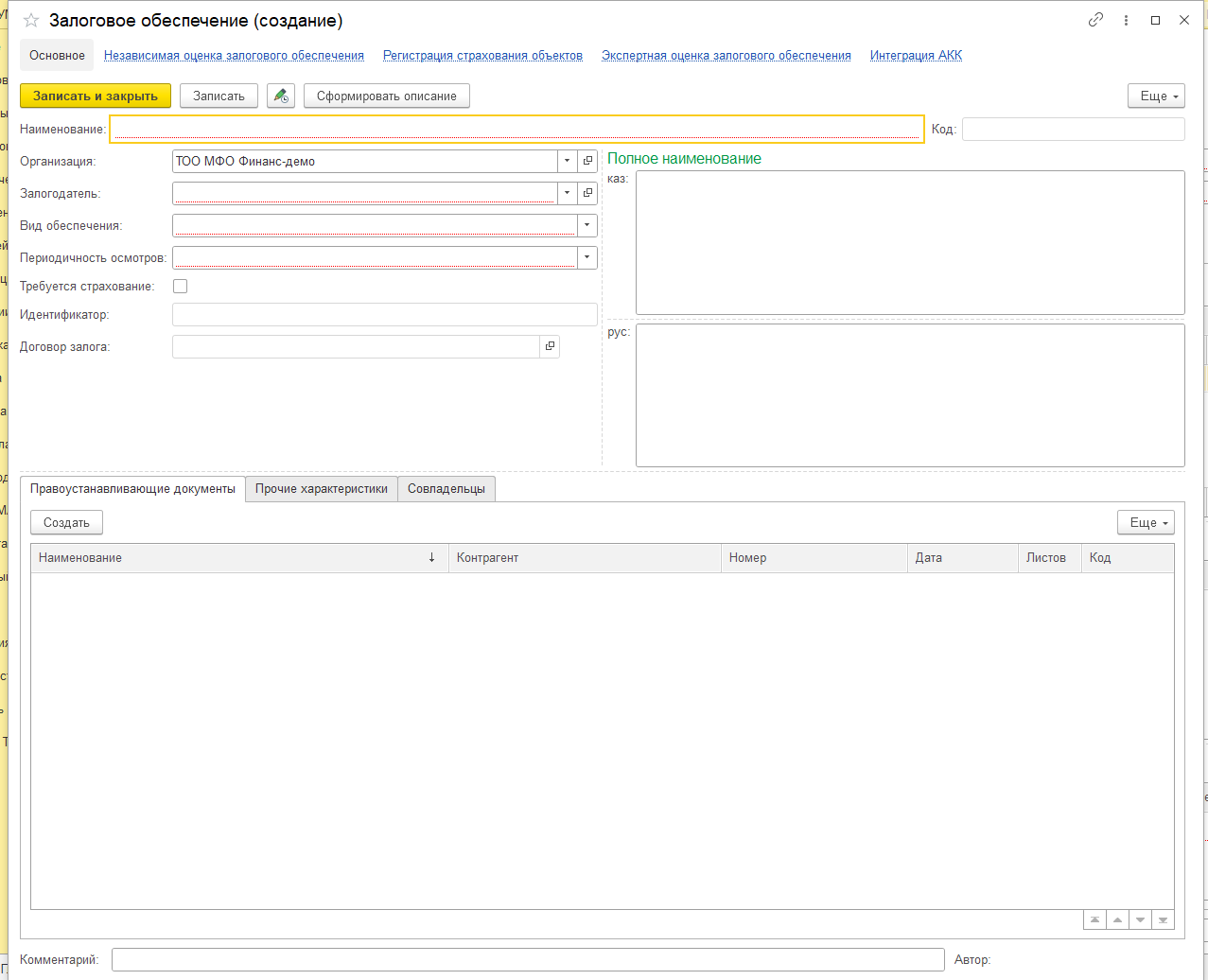
Task: Move row to top in documents table
Action: [x=1094, y=919]
